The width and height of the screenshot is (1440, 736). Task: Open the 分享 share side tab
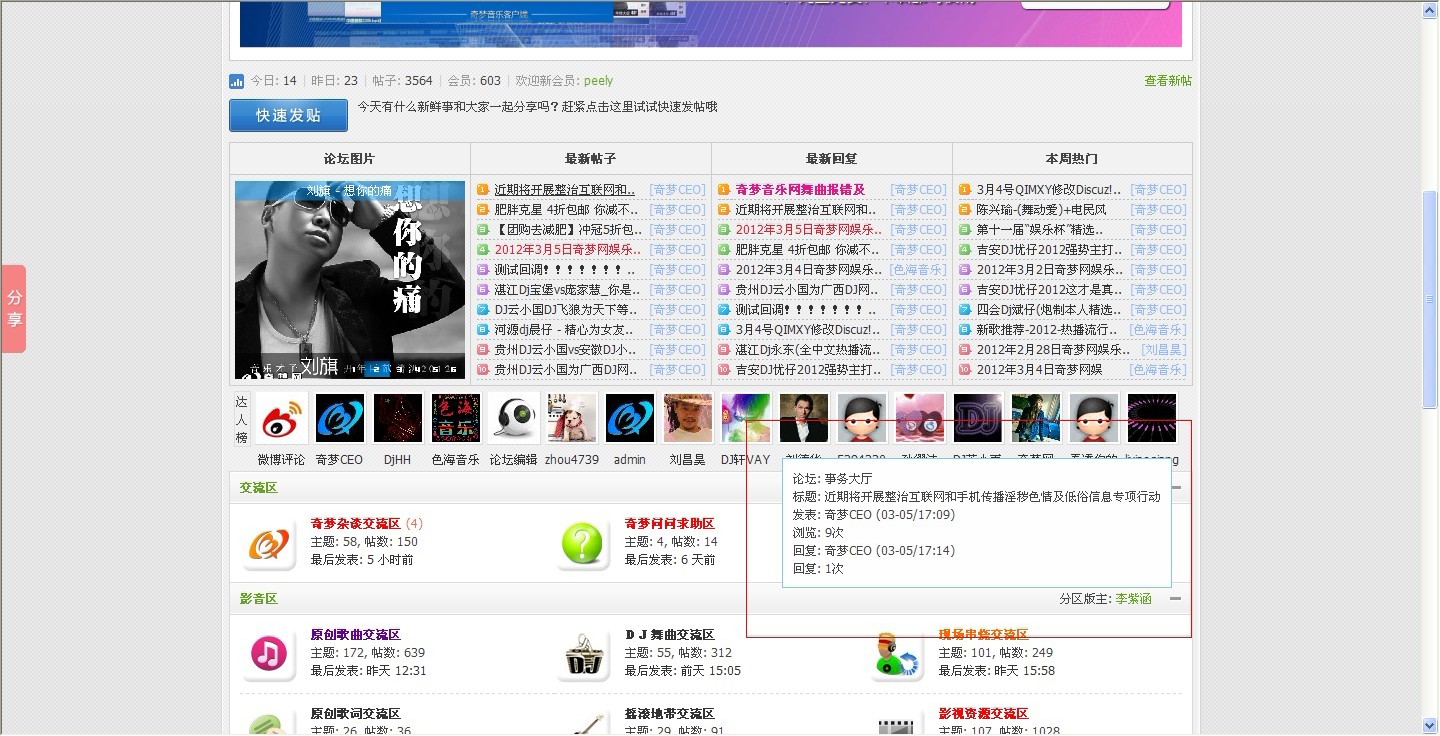tap(14, 308)
